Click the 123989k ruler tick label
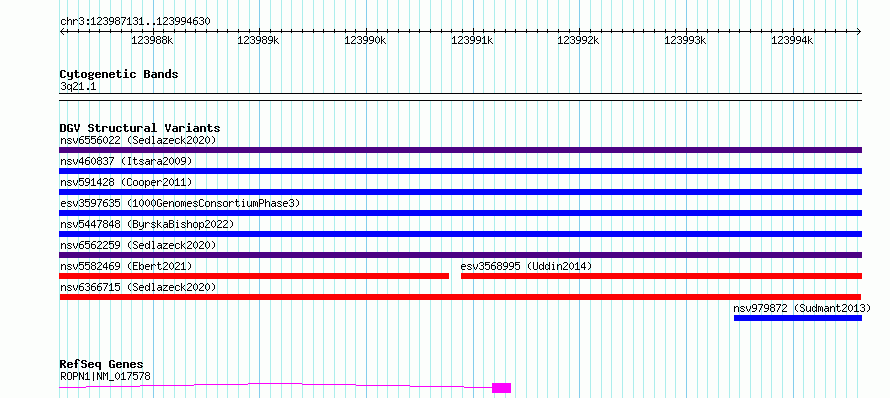The width and height of the screenshot is (890, 398). click(x=259, y=40)
